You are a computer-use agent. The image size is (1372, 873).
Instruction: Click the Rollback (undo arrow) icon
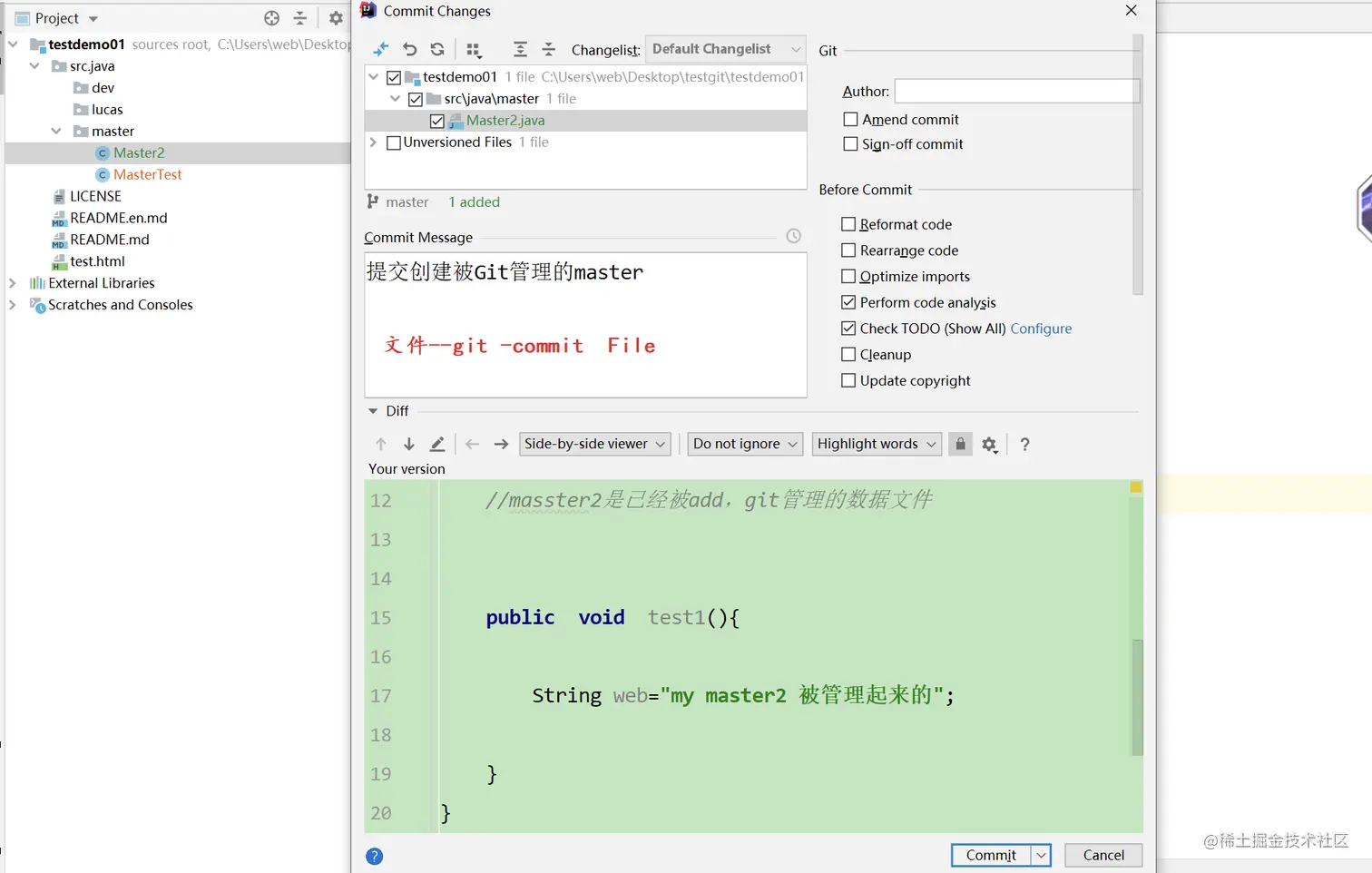[410, 49]
